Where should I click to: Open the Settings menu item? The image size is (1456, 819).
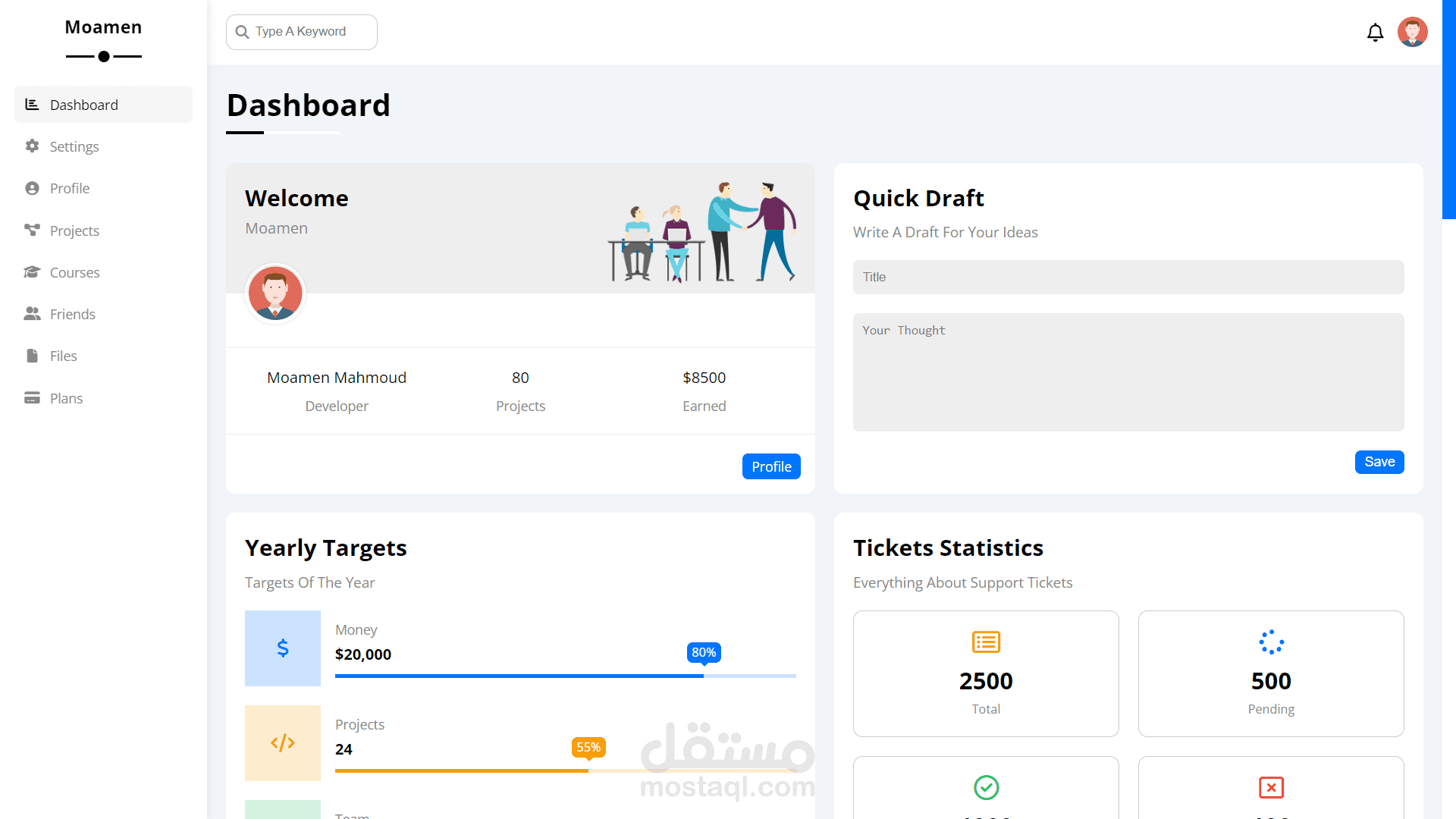pyautogui.click(x=103, y=146)
